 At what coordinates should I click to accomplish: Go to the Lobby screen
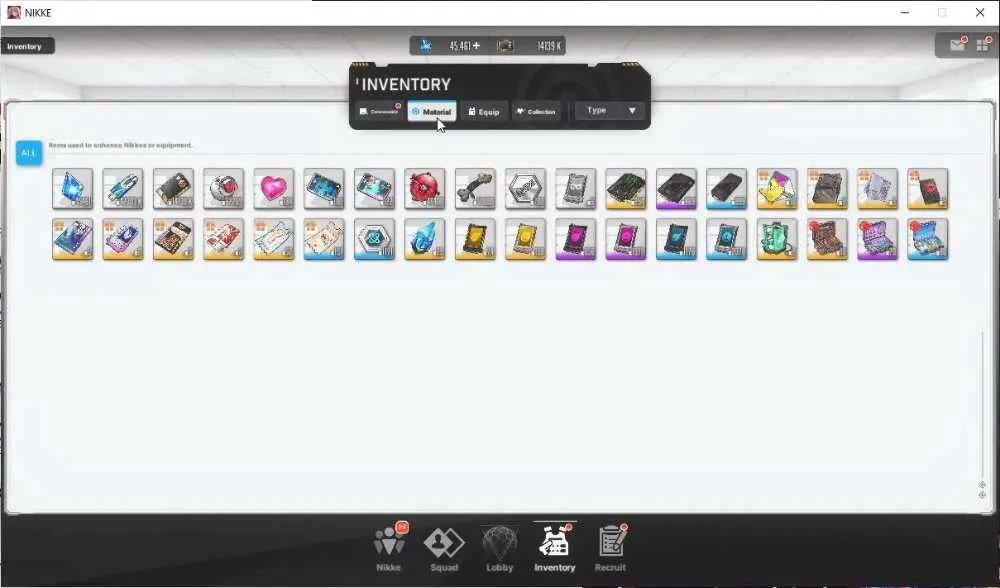coord(499,548)
